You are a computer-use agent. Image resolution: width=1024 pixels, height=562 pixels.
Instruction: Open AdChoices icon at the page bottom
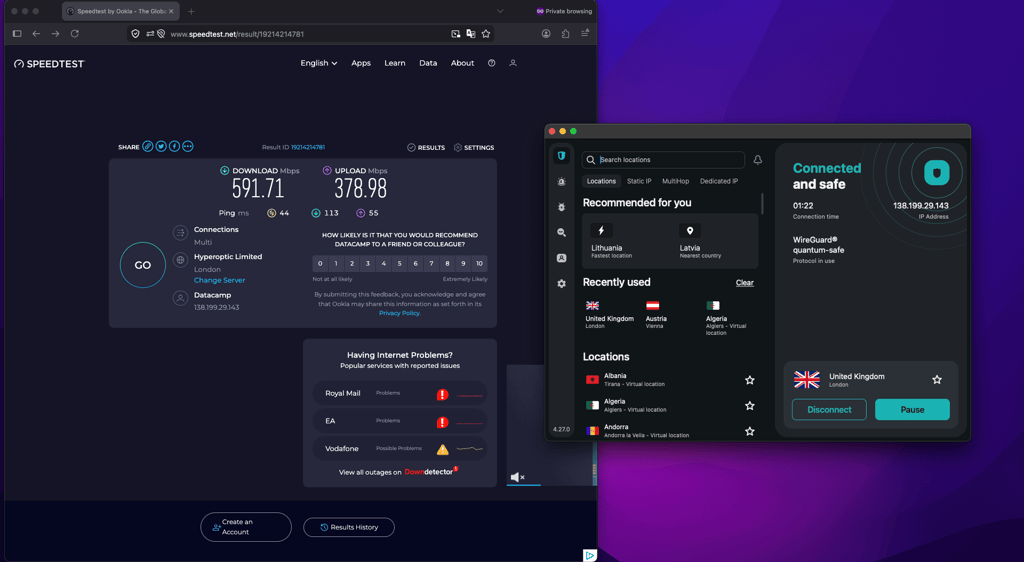click(590, 555)
